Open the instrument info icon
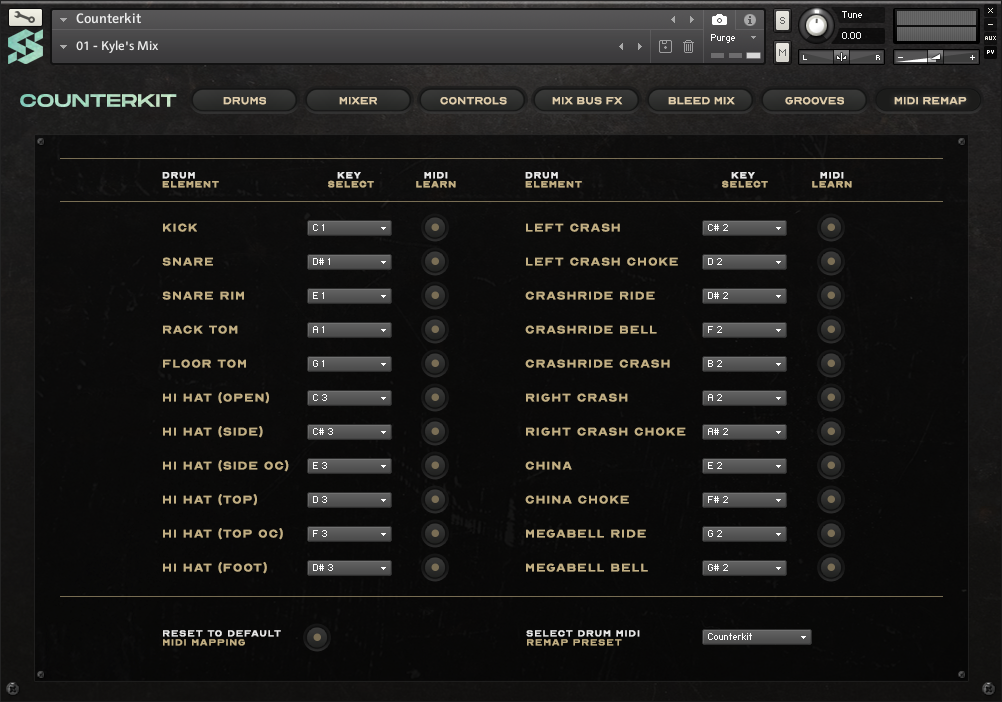1002x702 pixels. 748,19
